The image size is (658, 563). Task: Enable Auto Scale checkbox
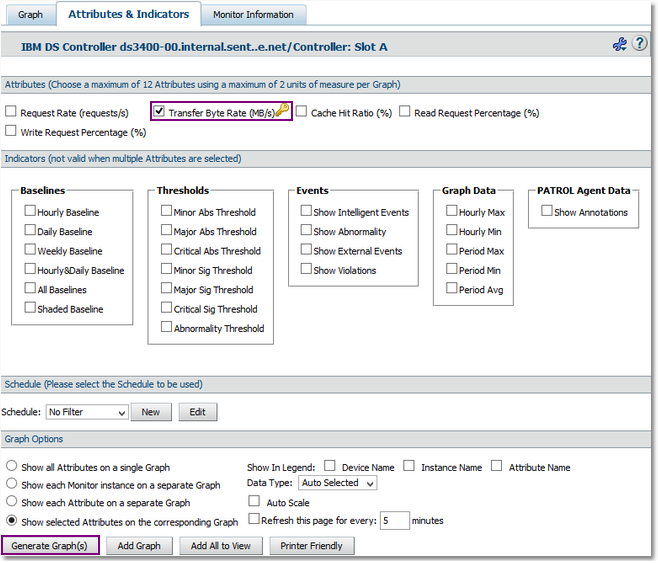(254, 501)
